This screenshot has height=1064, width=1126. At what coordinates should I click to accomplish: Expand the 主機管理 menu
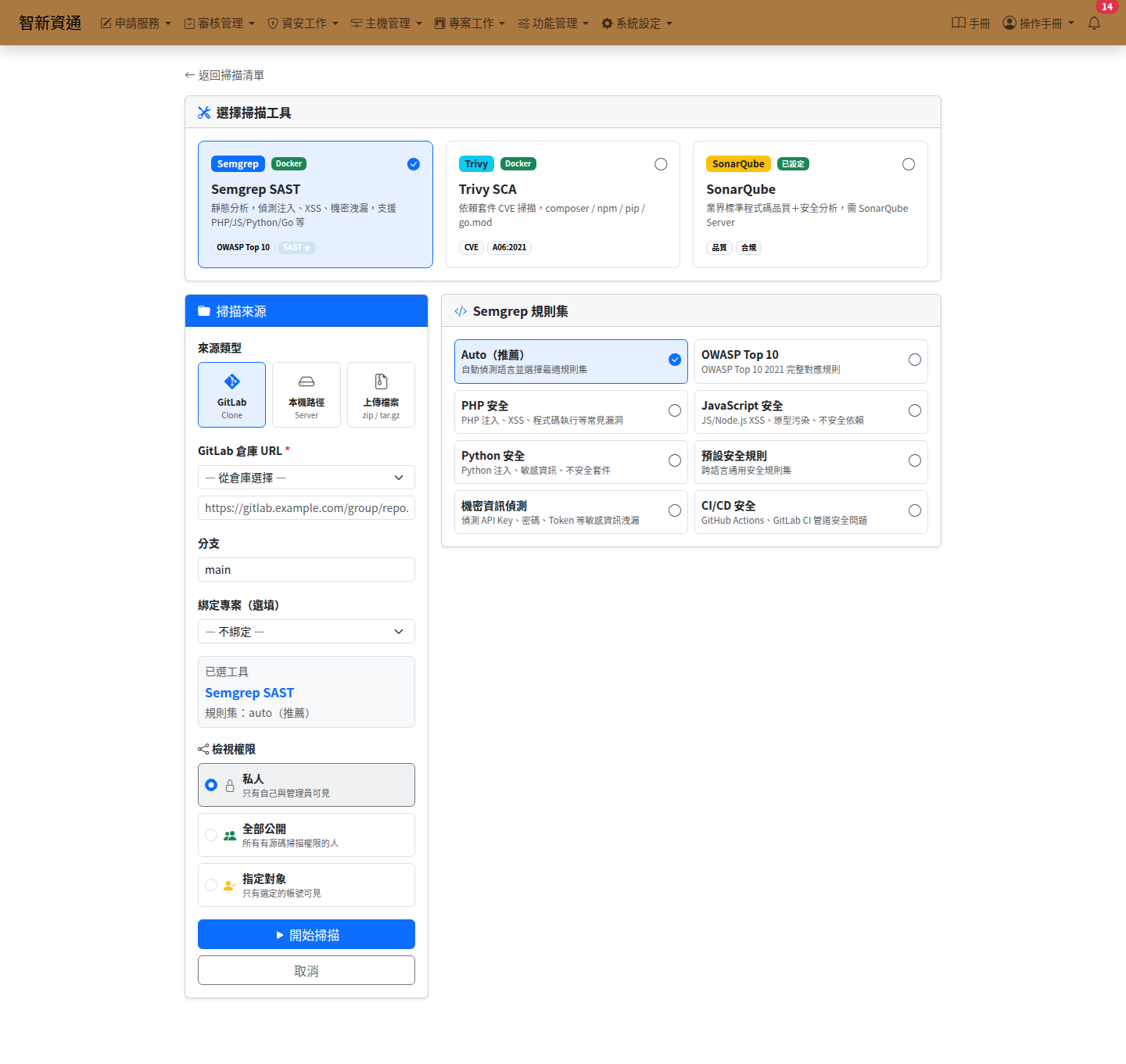(x=387, y=23)
